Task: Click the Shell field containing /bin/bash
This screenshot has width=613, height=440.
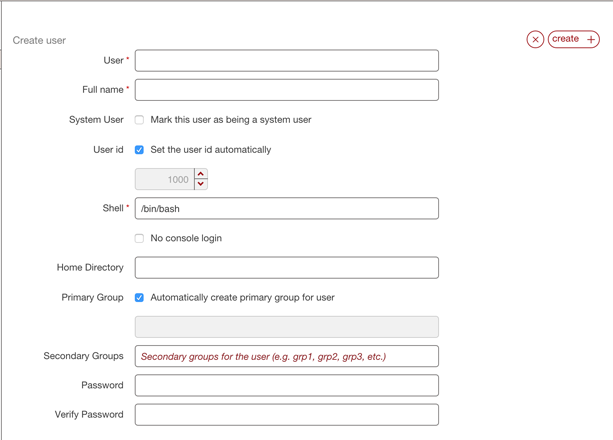Action: click(x=287, y=208)
